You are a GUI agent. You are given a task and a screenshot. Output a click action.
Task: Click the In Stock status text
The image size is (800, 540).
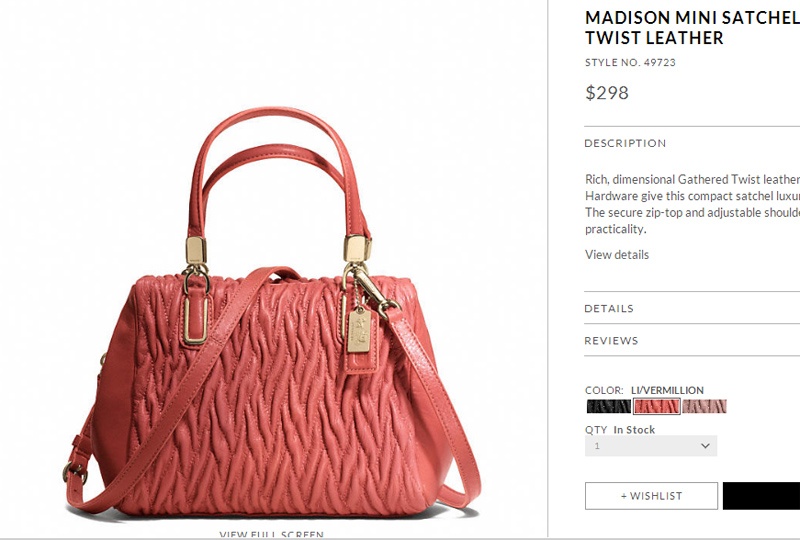pos(634,430)
